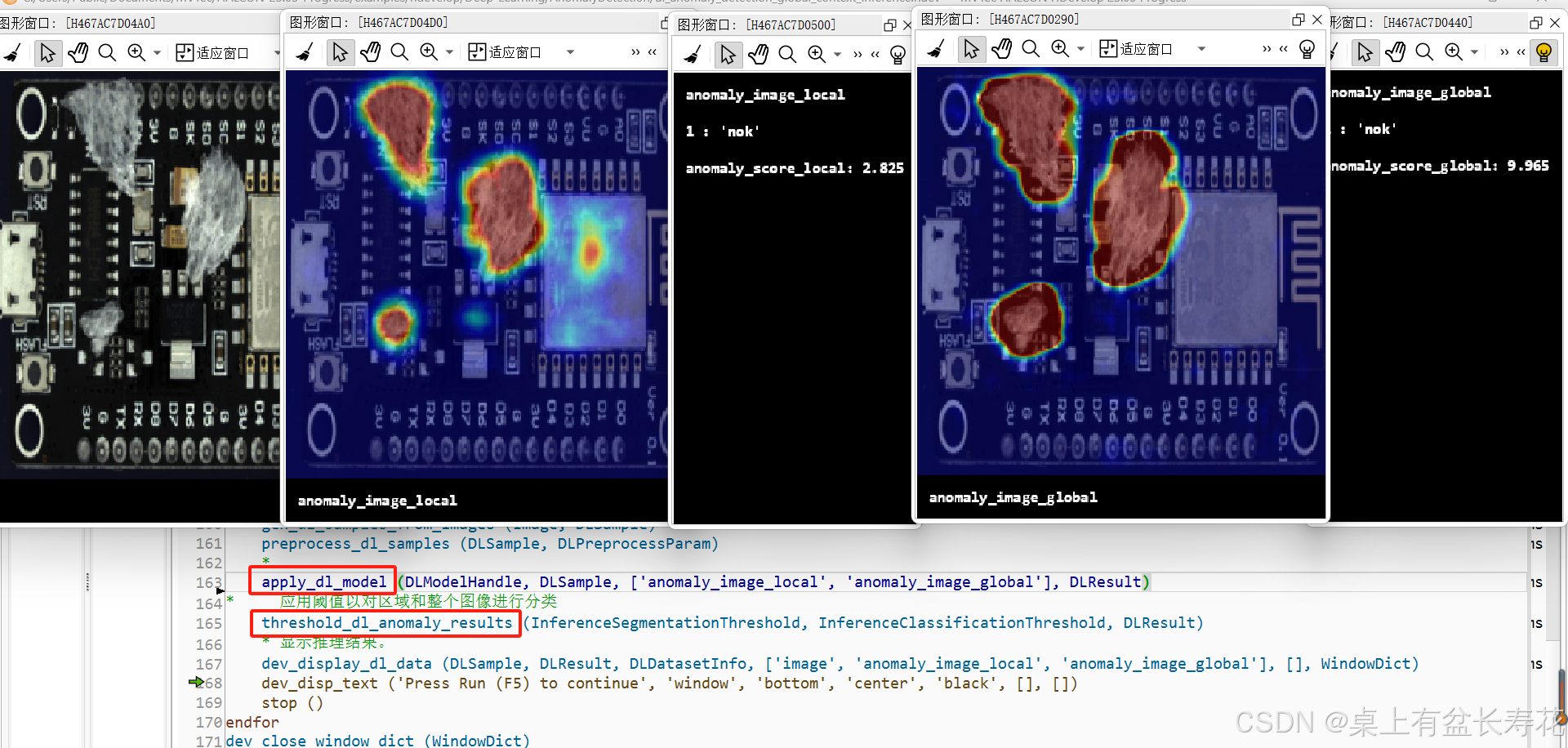
Task: Activate hand move tool in window H467AC7D04A0
Action: [78, 53]
